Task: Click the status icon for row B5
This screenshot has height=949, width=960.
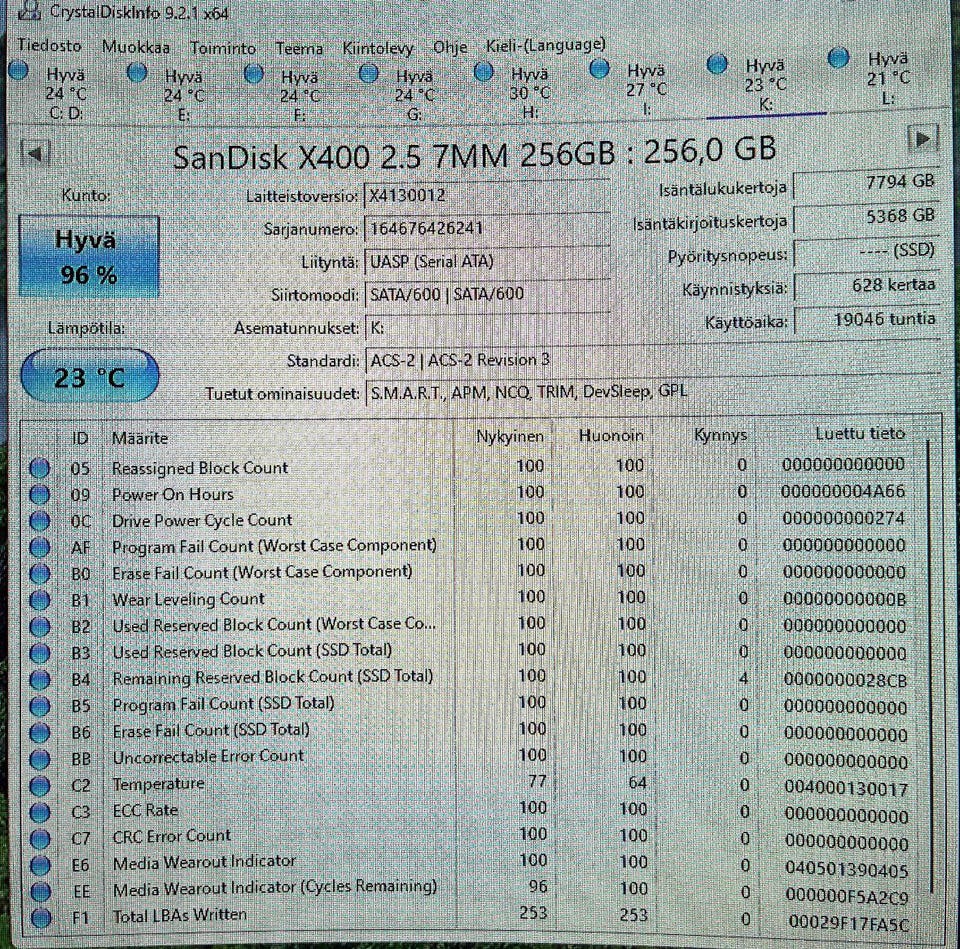Action: 39,707
